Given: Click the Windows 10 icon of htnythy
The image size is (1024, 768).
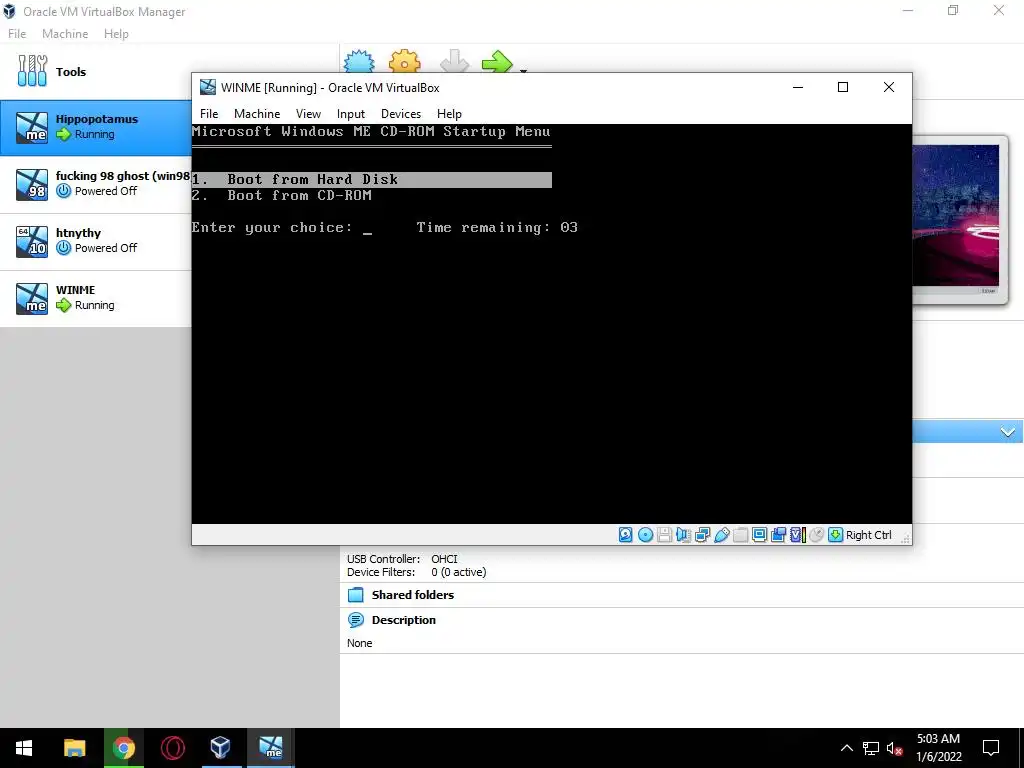Looking at the screenshot, I should 32,241.
